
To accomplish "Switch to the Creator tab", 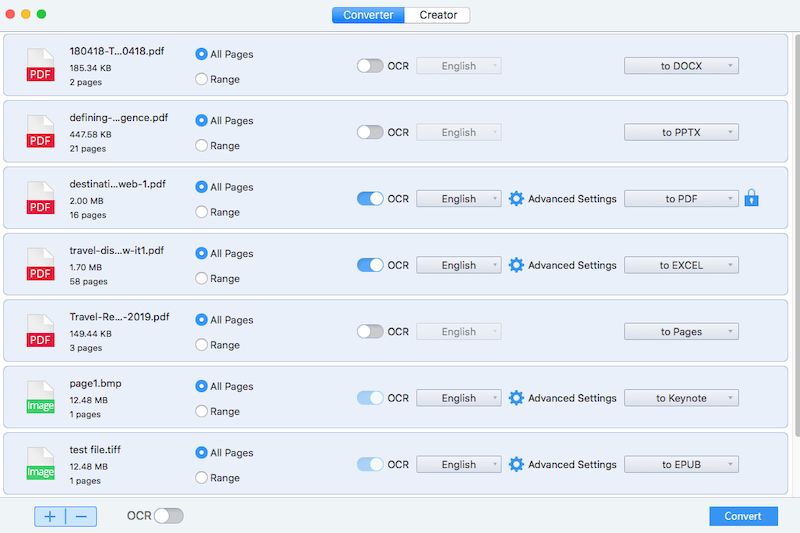I will pyautogui.click(x=438, y=15).
